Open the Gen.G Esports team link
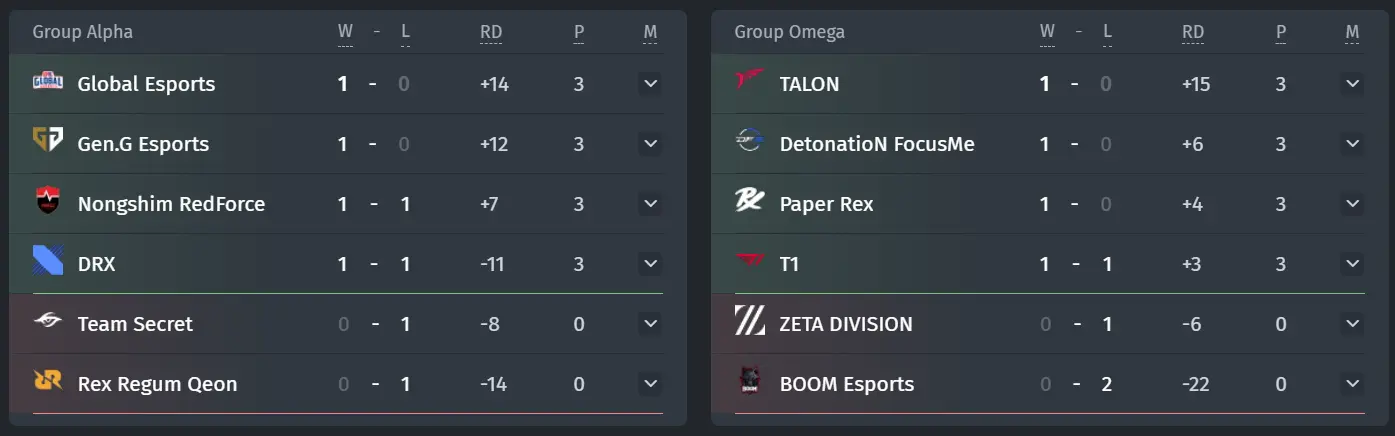The width and height of the screenshot is (1395, 436). [143, 144]
